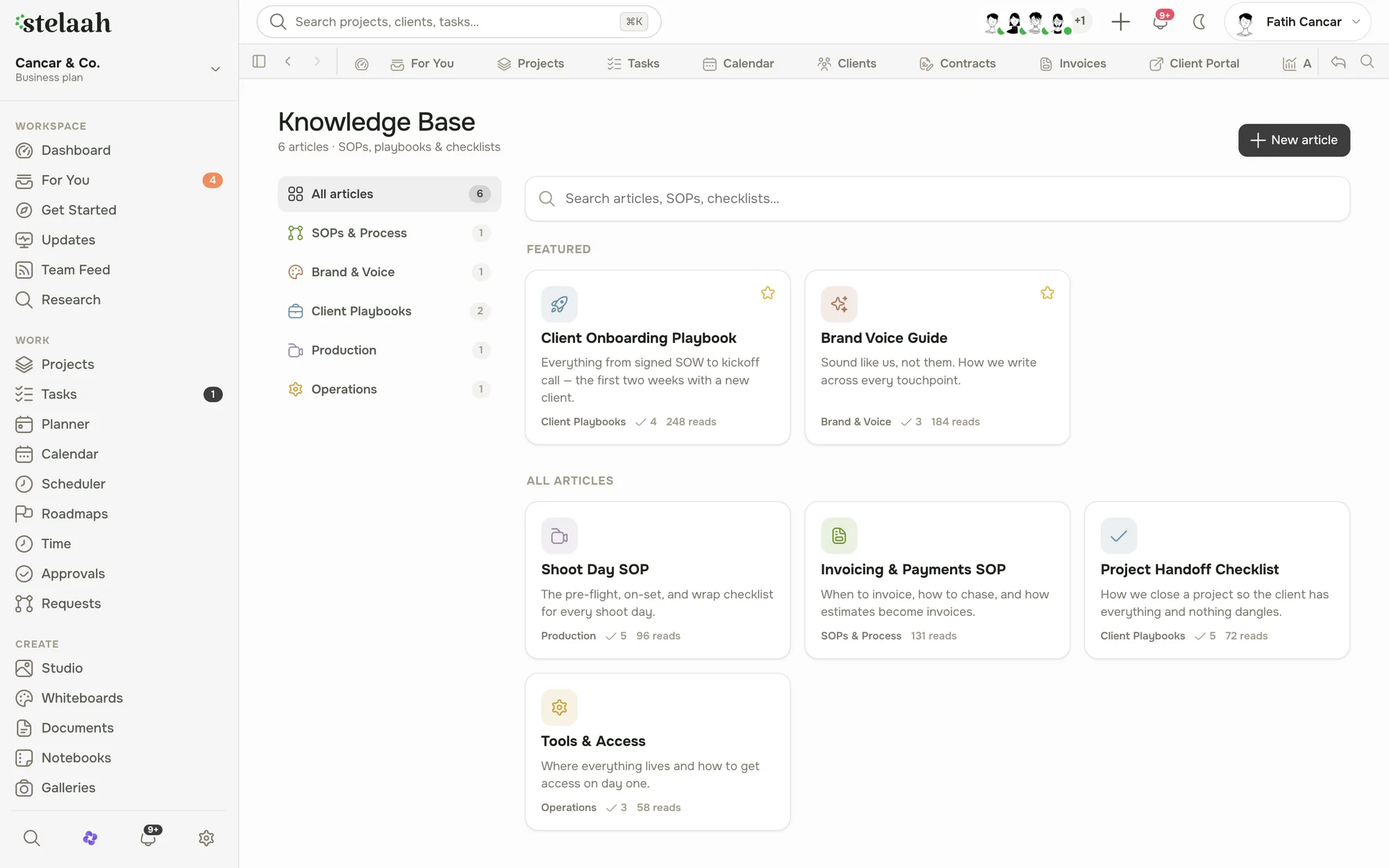Open Get Started in the sidebar
This screenshot has height=868, width=1389.
pos(118,210)
